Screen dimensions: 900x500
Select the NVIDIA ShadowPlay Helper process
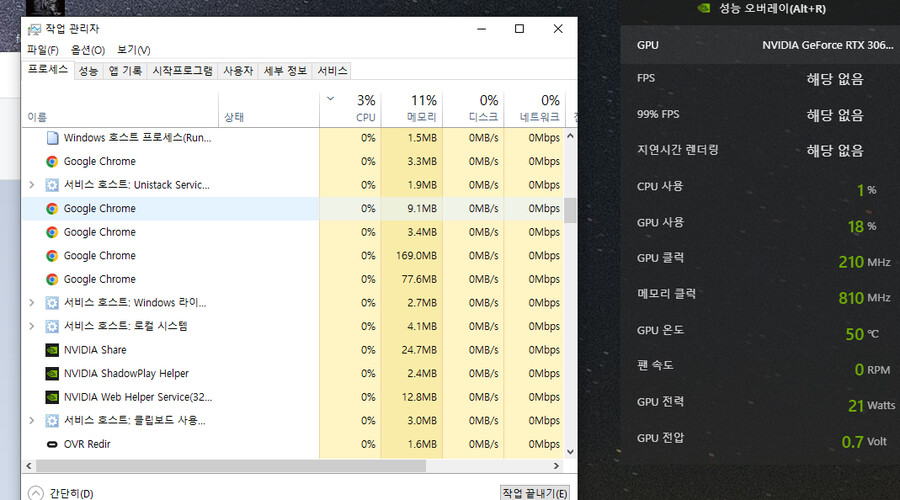(293, 373)
